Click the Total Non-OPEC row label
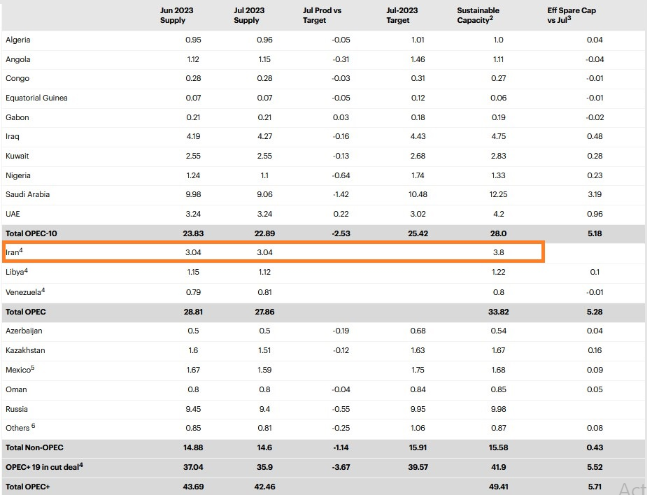 (37, 447)
